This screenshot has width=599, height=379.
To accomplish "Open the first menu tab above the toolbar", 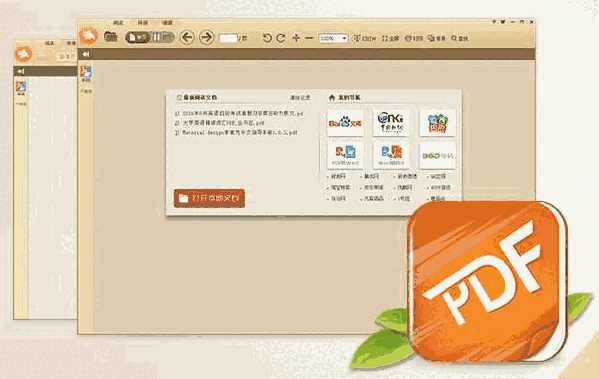I will 118,23.
